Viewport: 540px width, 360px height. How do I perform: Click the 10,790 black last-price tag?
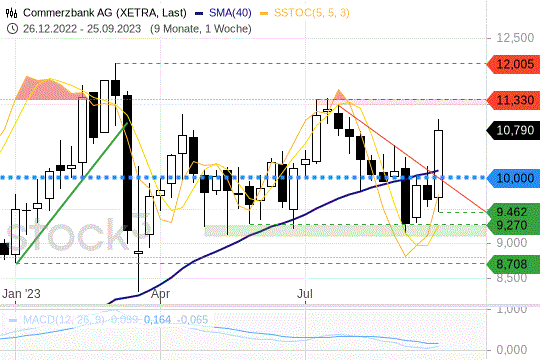513,130
